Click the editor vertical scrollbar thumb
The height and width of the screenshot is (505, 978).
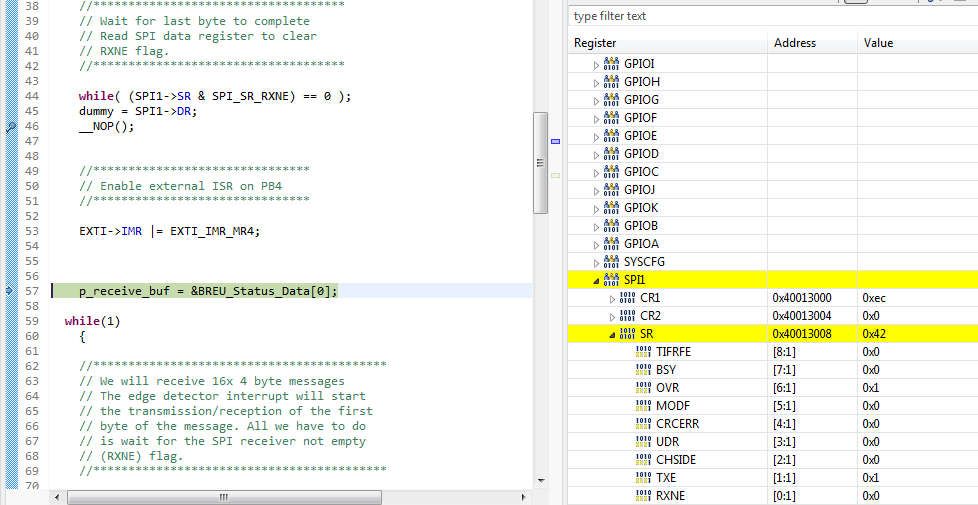[x=540, y=163]
